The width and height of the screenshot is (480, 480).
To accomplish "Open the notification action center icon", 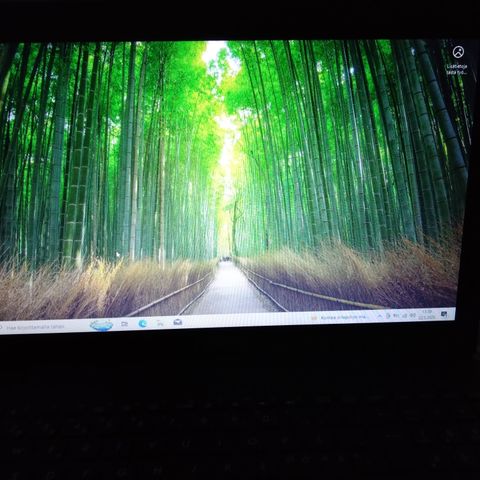I will (444, 314).
